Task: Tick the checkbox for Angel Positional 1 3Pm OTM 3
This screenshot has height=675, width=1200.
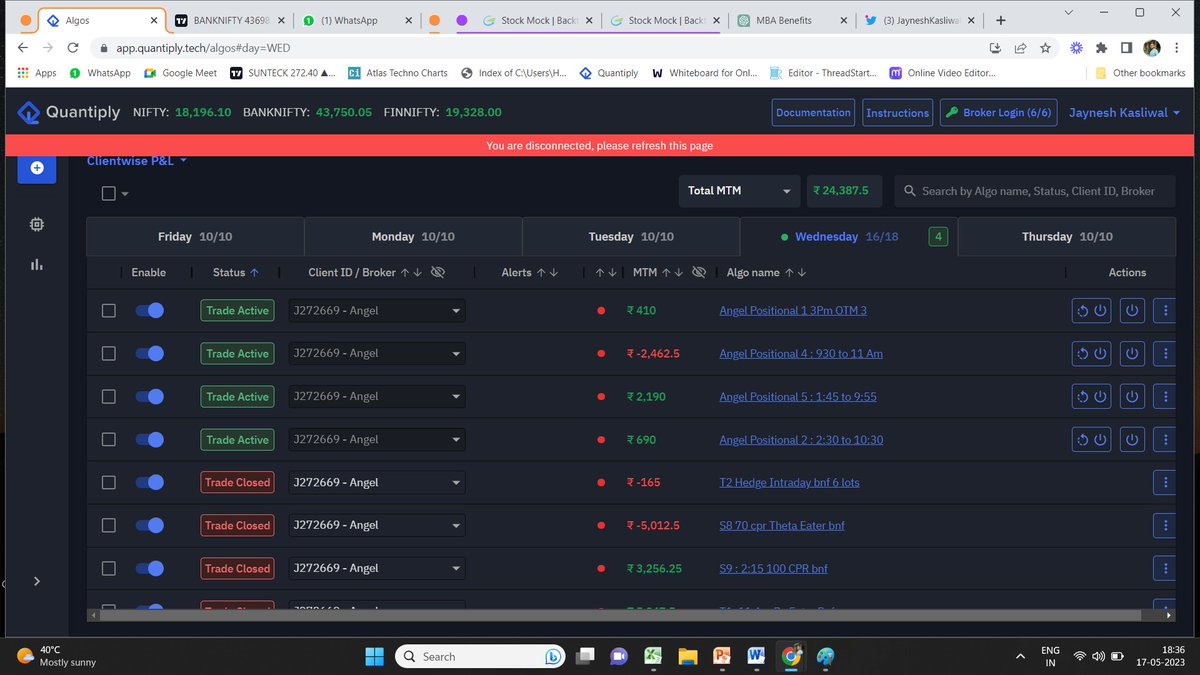Action: pos(109,311)
